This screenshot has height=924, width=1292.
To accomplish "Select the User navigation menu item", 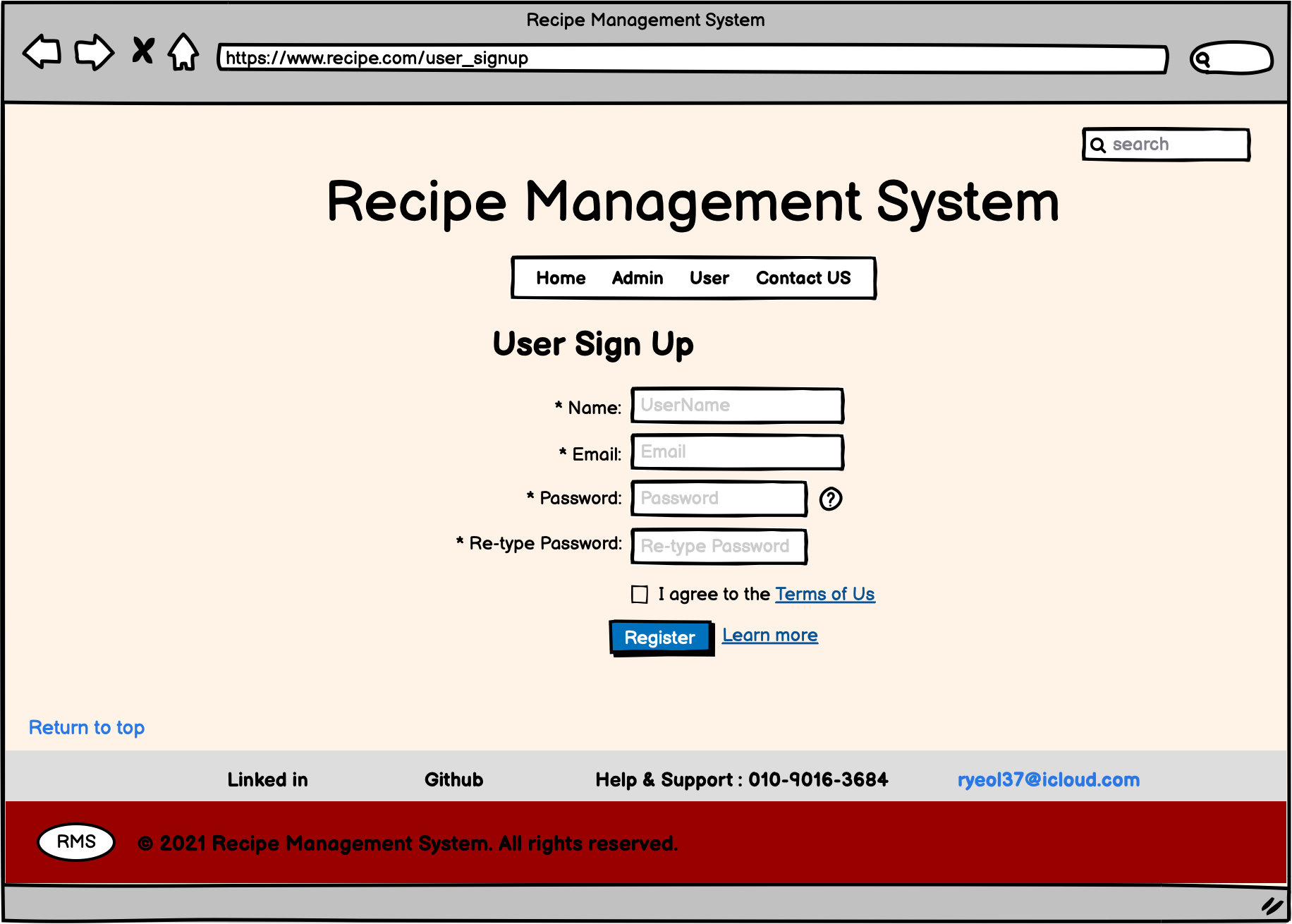I will 709,278.
